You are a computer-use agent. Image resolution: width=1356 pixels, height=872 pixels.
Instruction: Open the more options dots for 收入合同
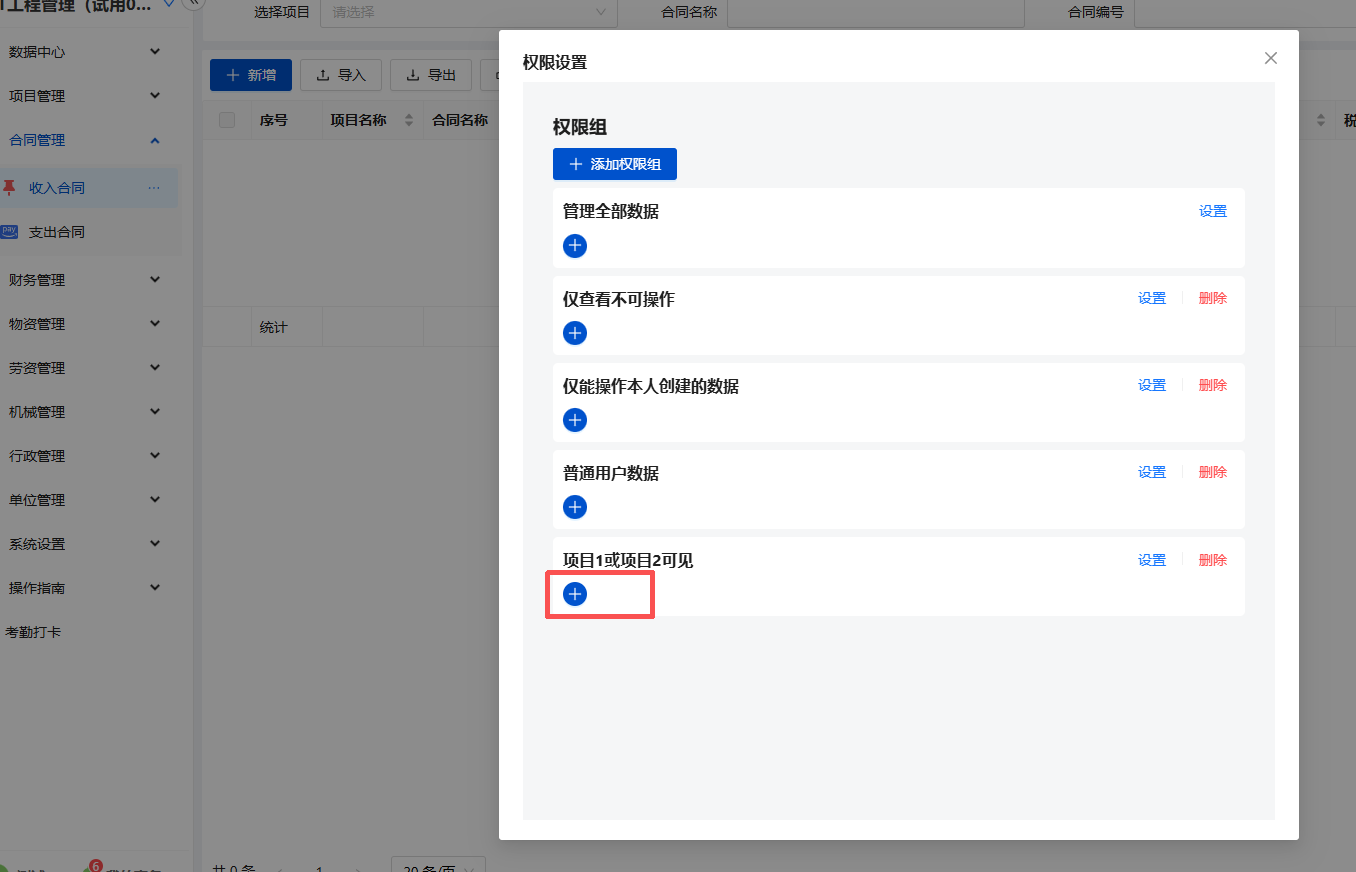click(x=153, y=188)
